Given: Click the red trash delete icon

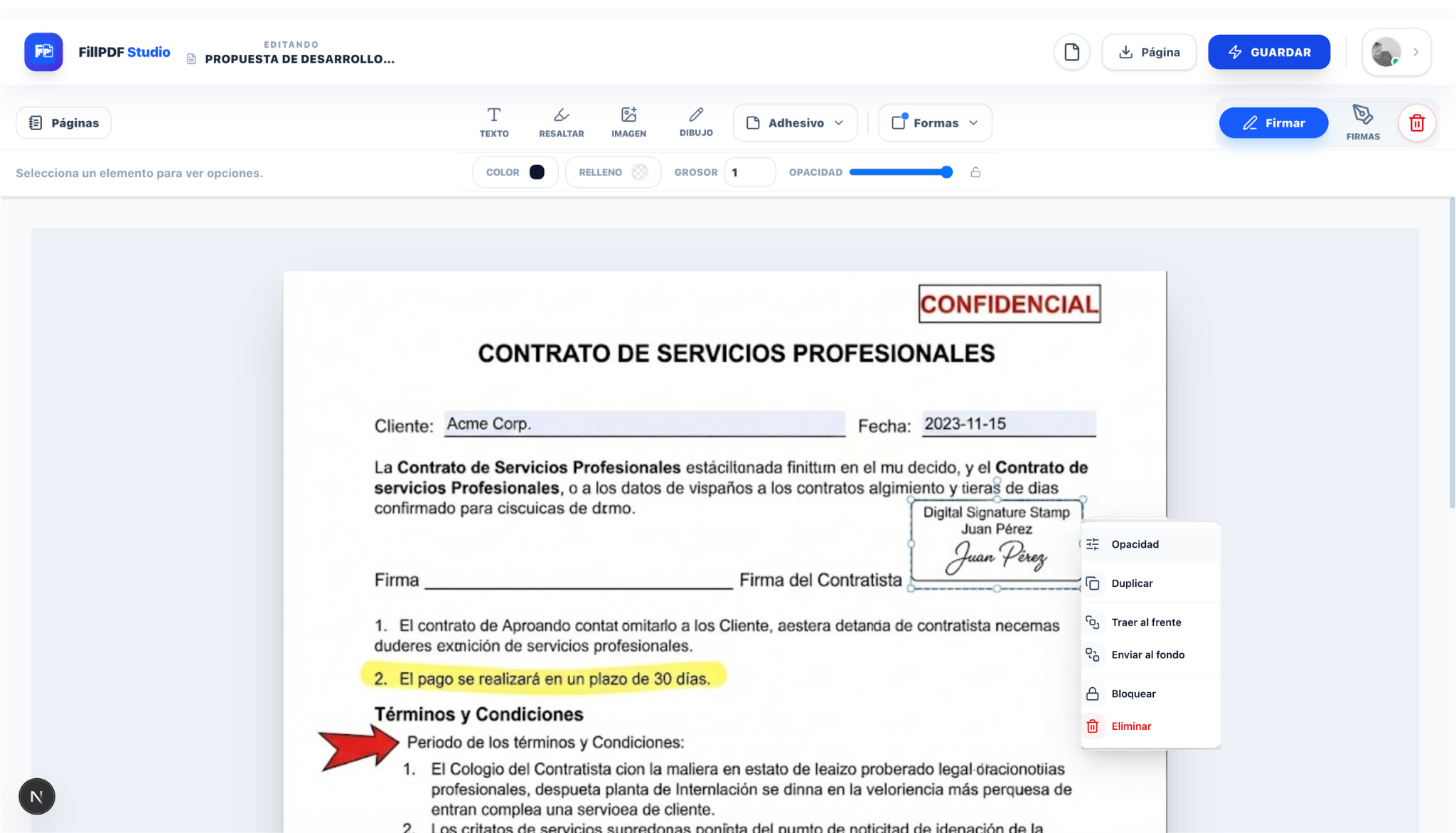Looking at the screenshot, I should pyautogui.click(x=1415, y=122).
